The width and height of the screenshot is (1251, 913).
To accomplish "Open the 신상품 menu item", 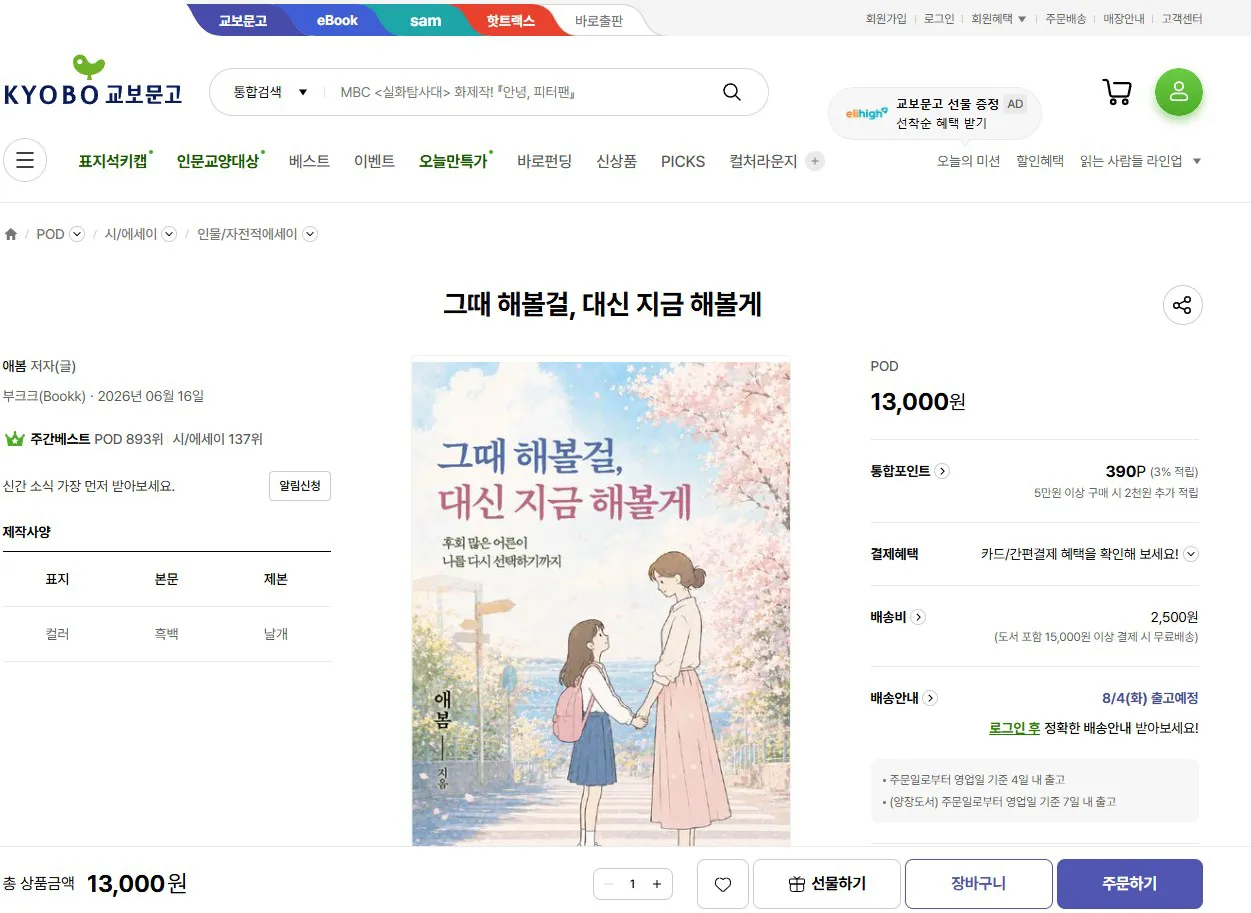I will point(616,161).
